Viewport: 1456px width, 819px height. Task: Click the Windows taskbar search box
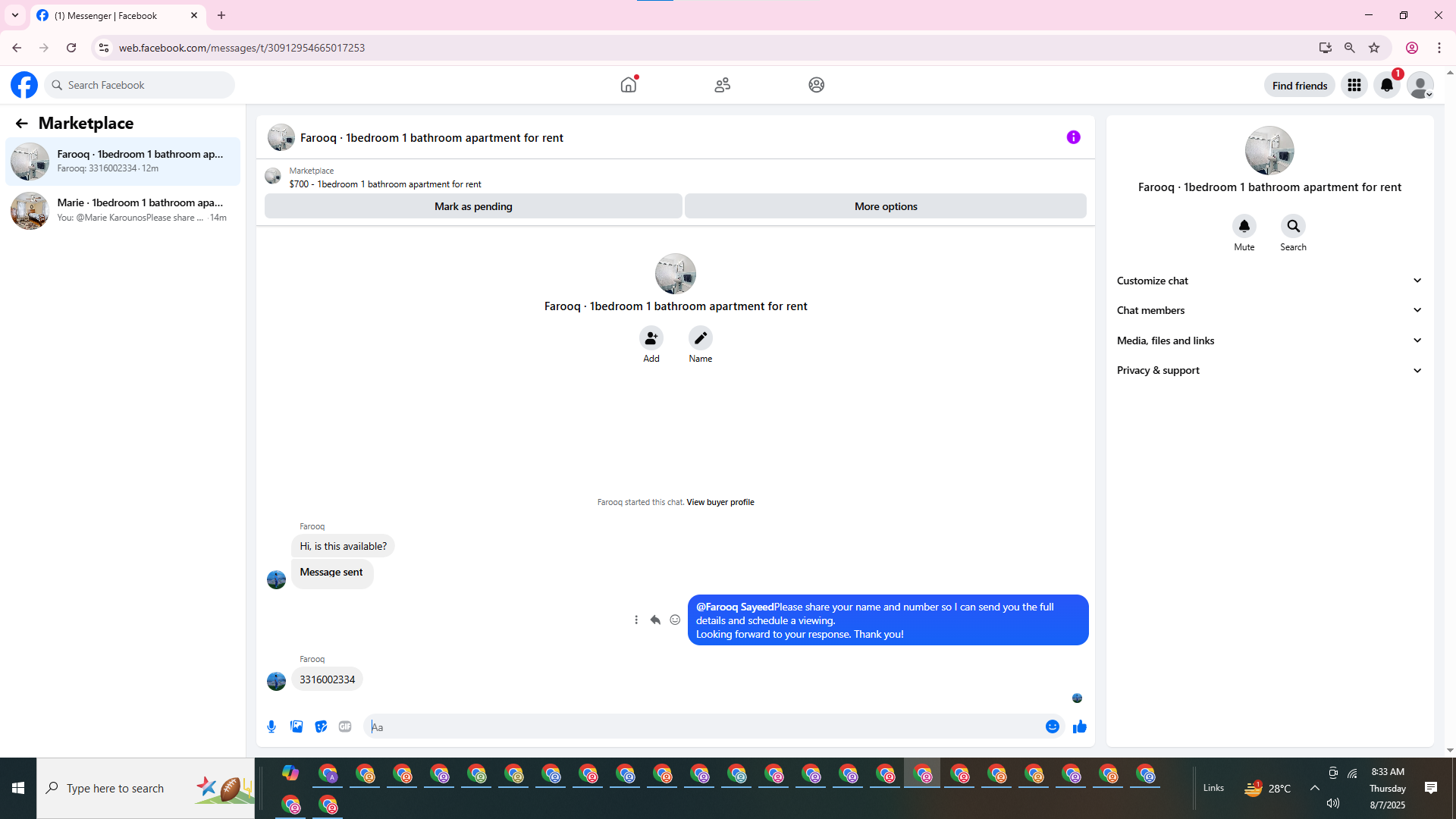[x=146, y=789]
